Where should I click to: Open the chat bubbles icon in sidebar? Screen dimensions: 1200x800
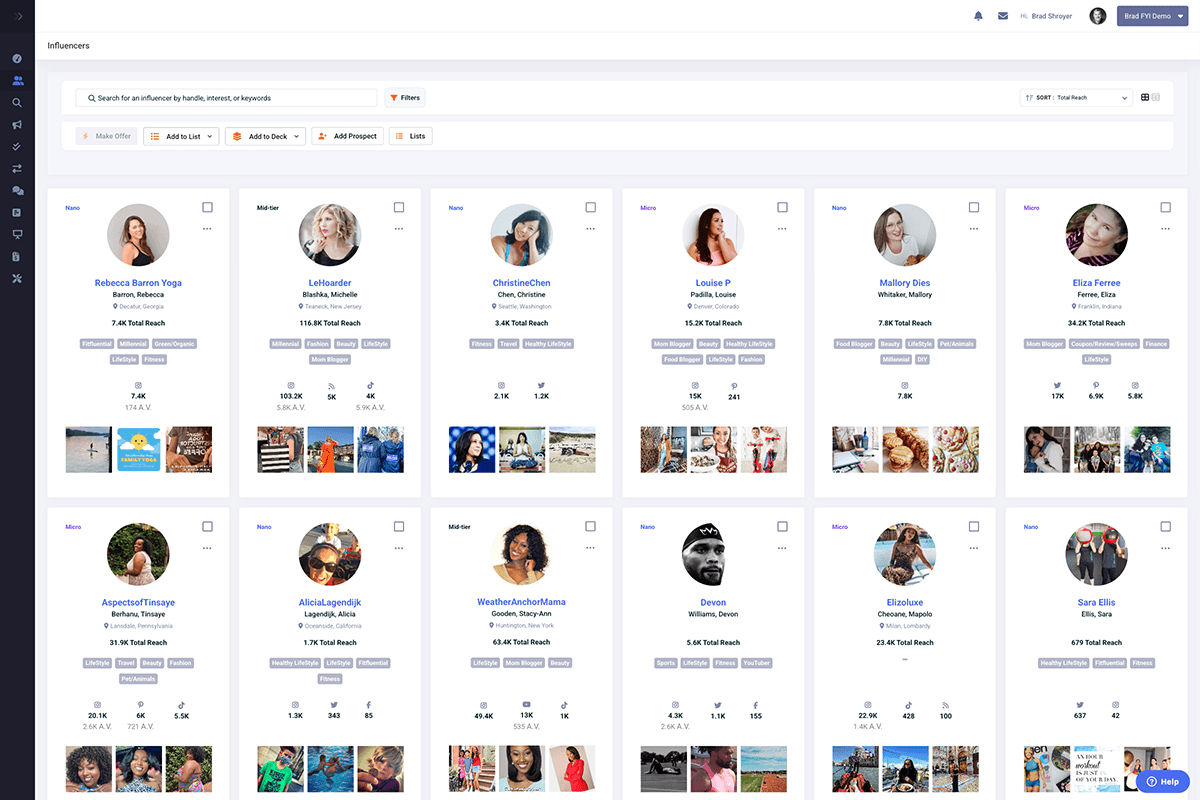point(17,191)
